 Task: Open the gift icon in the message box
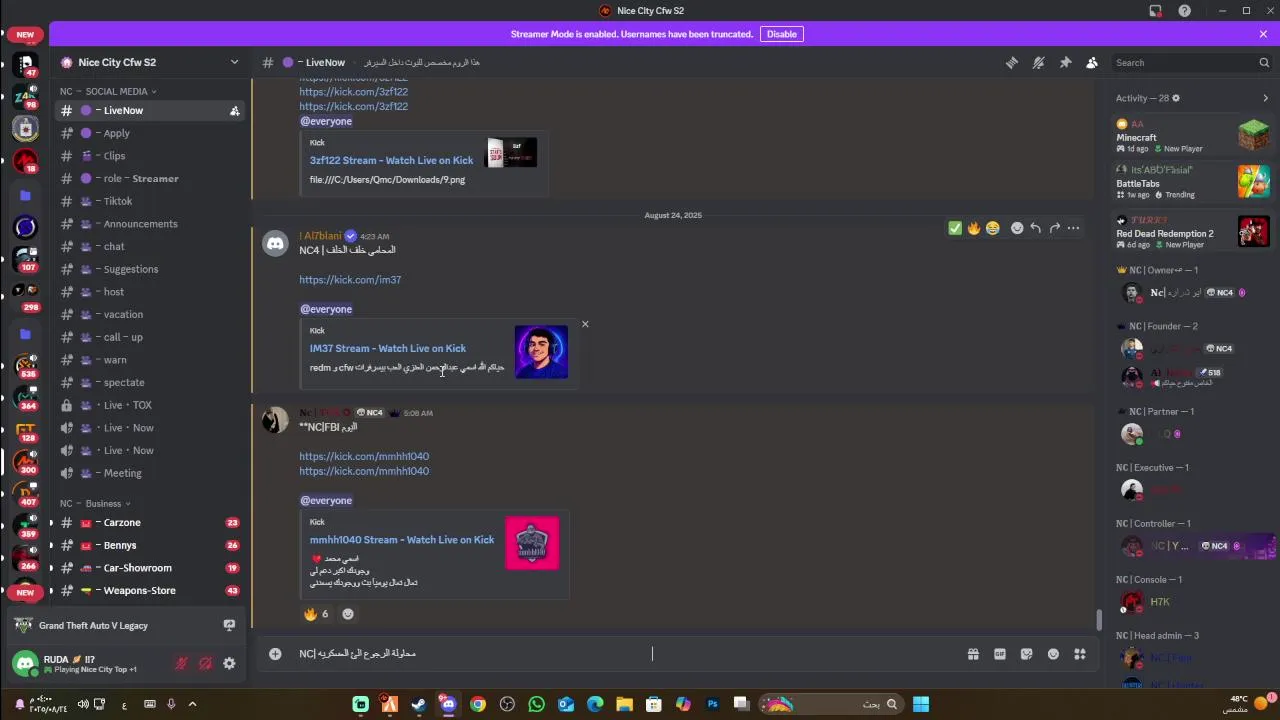973,654
